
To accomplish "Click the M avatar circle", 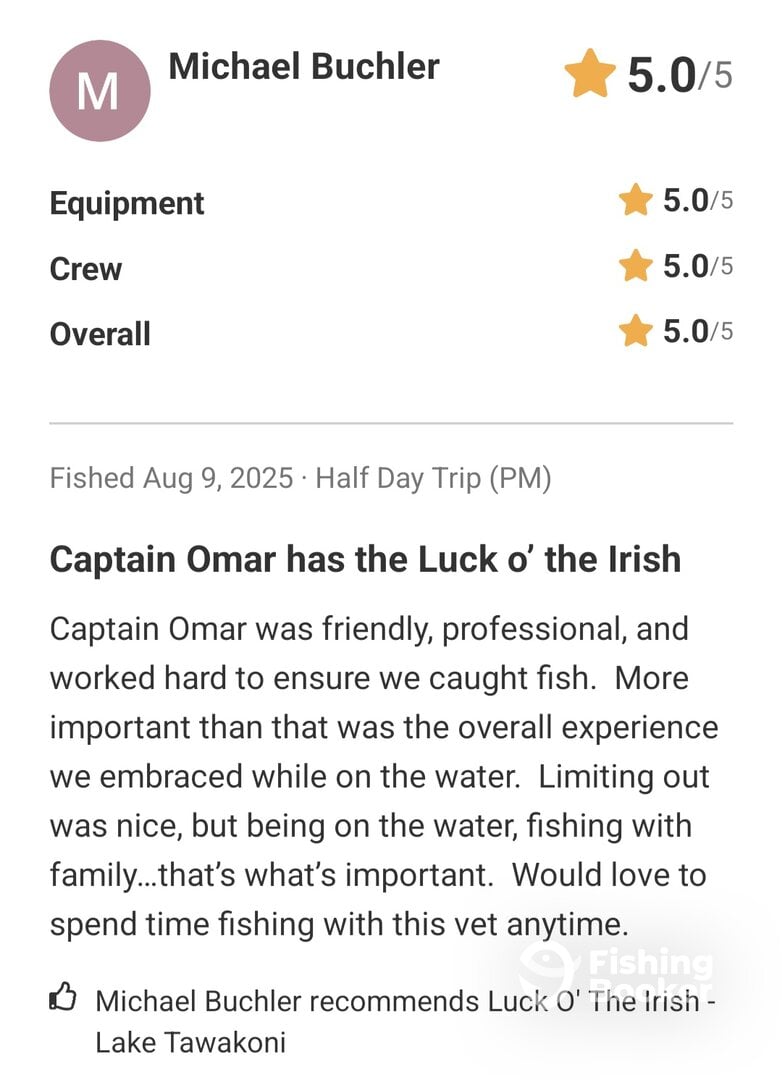I will click(x=100, y=91).
